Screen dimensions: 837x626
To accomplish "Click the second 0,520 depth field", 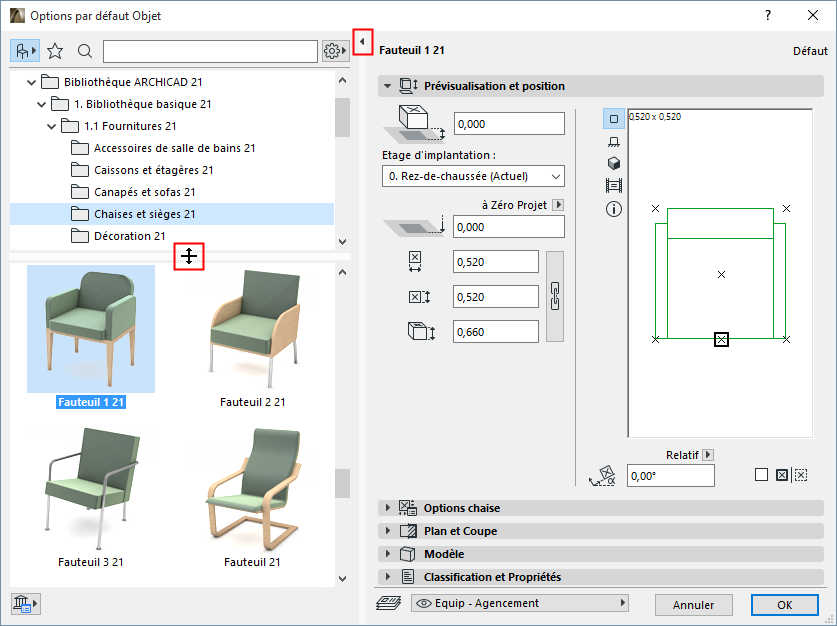I will click(x=496, y=297).
